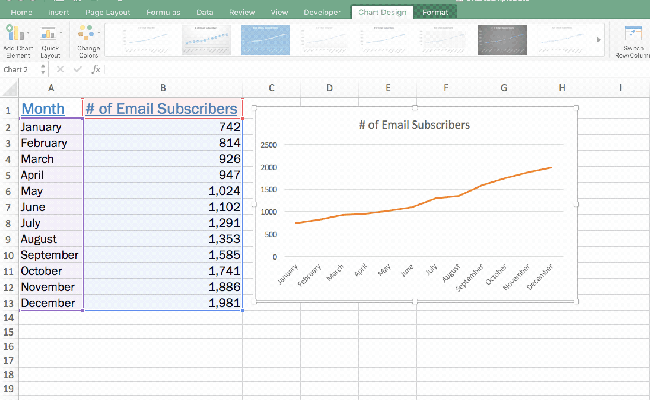This screenshot has height=400, width=650.
Task: Click the chart's top middle resize handle
Action: pyautogui.click(x=415, y=108)
